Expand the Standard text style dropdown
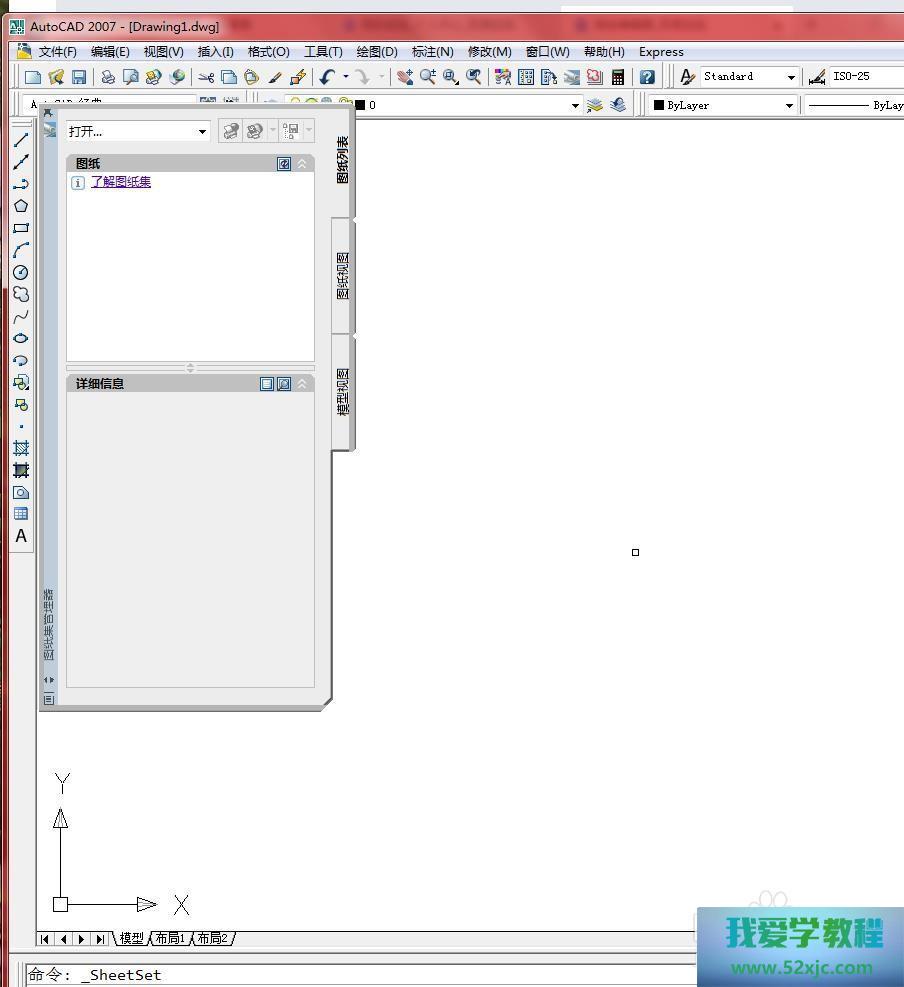Image resolution: width=904 pixels, height=987 pixels. [x=791, y=77]
